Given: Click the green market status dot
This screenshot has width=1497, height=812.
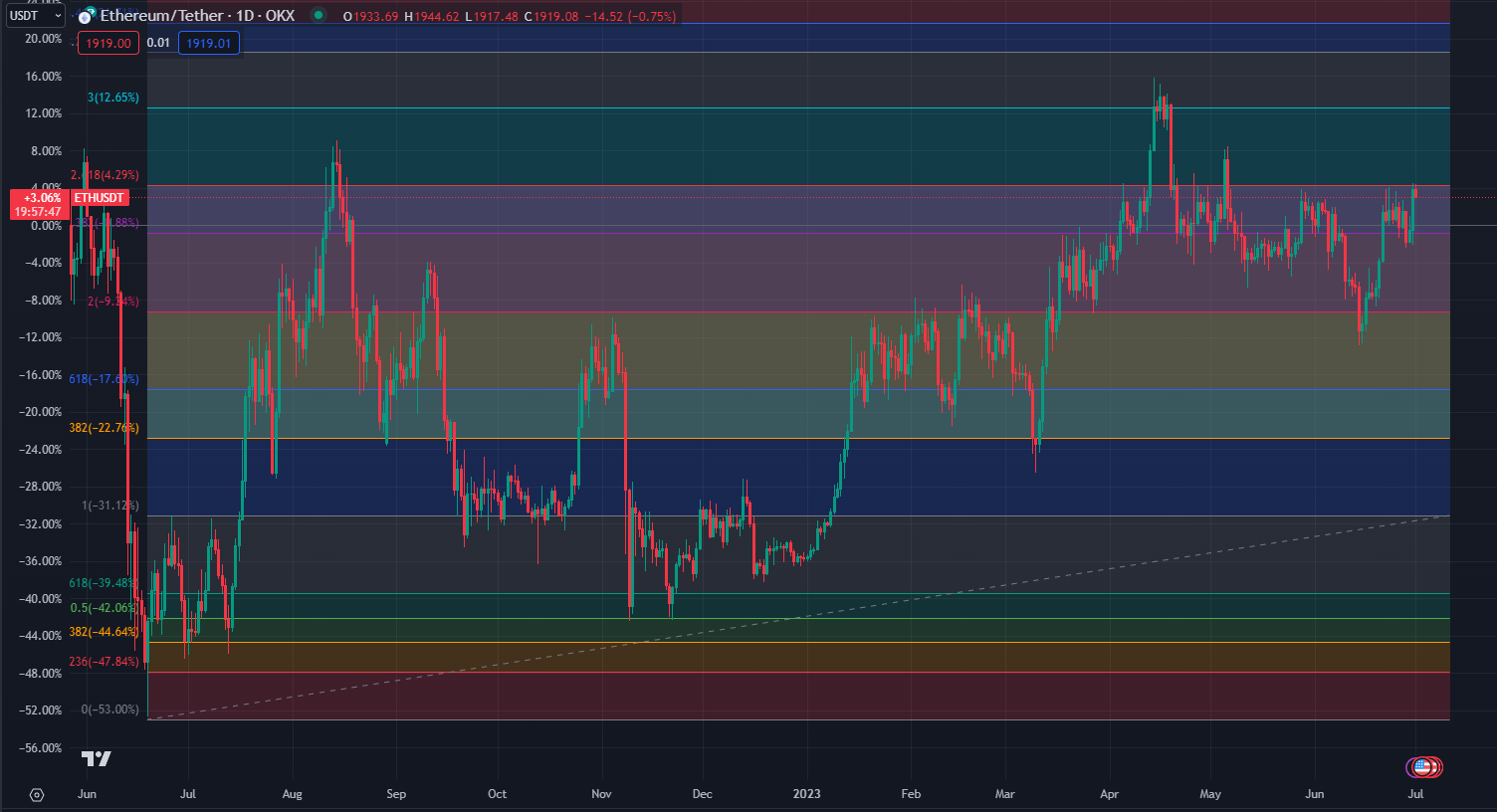Looking at the screenshot, I should point(318,16).
